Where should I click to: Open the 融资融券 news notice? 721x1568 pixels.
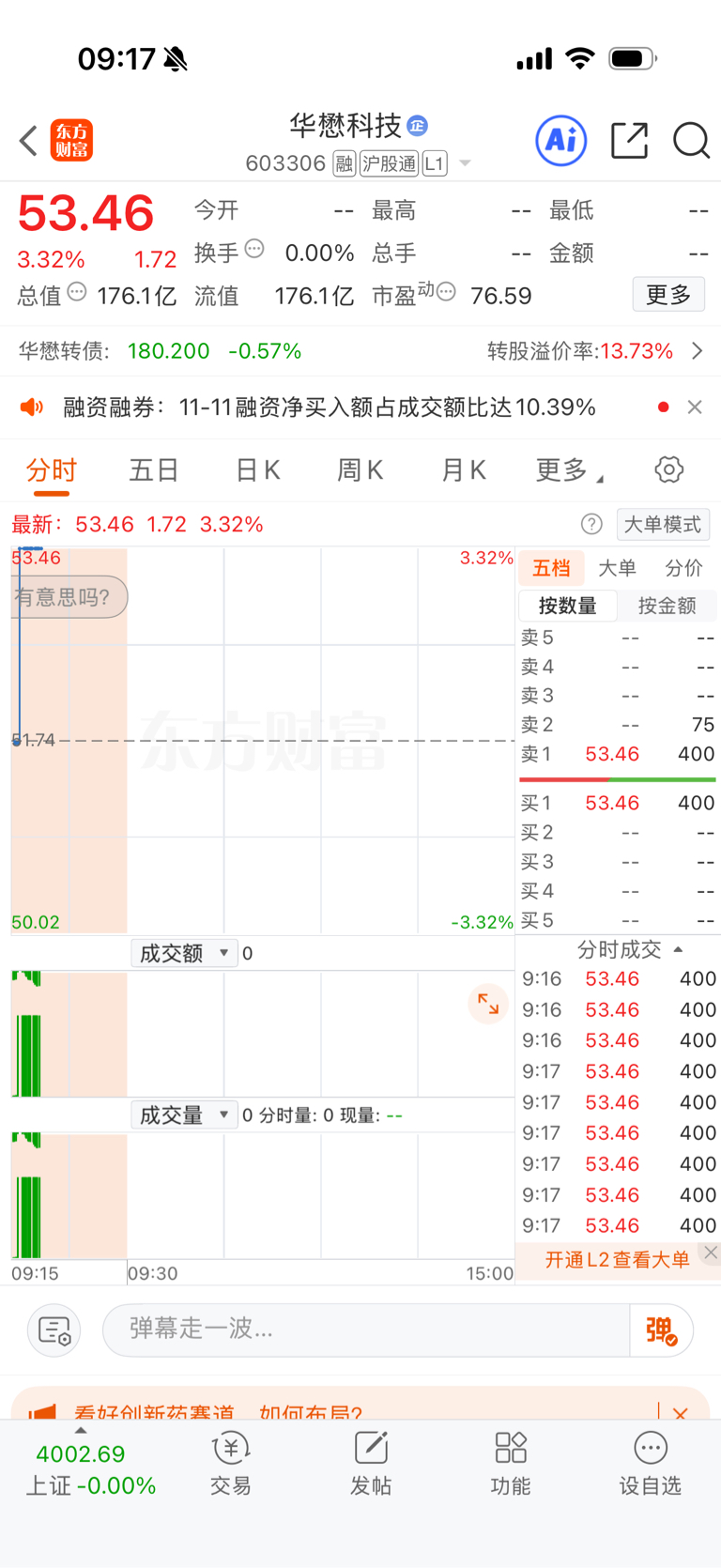coord(330,407)
